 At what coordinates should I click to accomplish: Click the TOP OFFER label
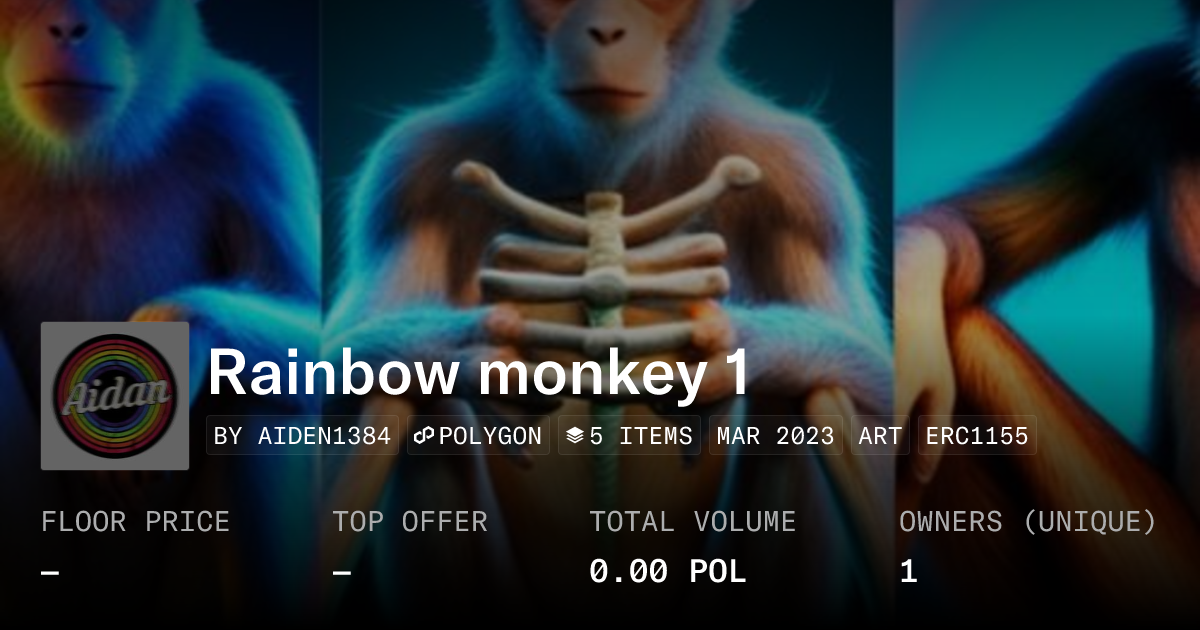[x=410, y=522]
